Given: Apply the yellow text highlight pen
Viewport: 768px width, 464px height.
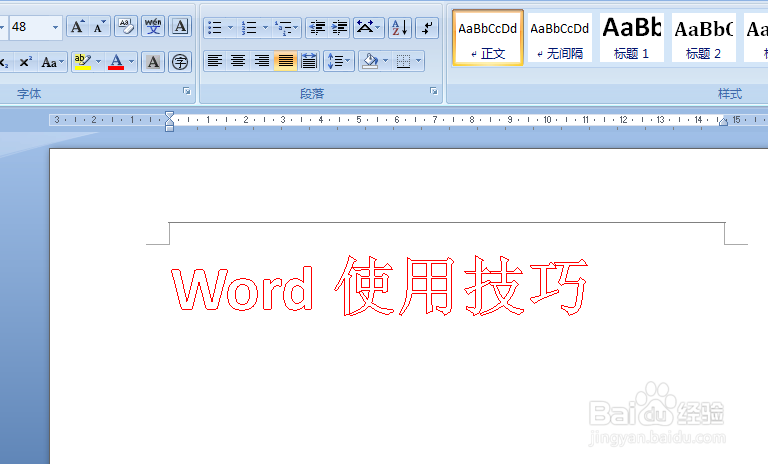Looking at the screenshot, I should click(x=82, y=62).
